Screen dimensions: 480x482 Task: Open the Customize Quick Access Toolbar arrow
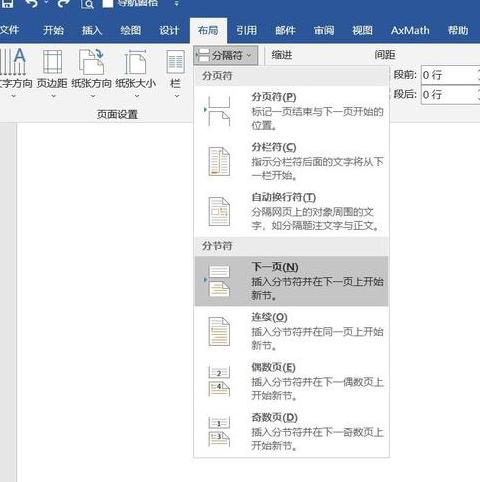coord(177,4)
